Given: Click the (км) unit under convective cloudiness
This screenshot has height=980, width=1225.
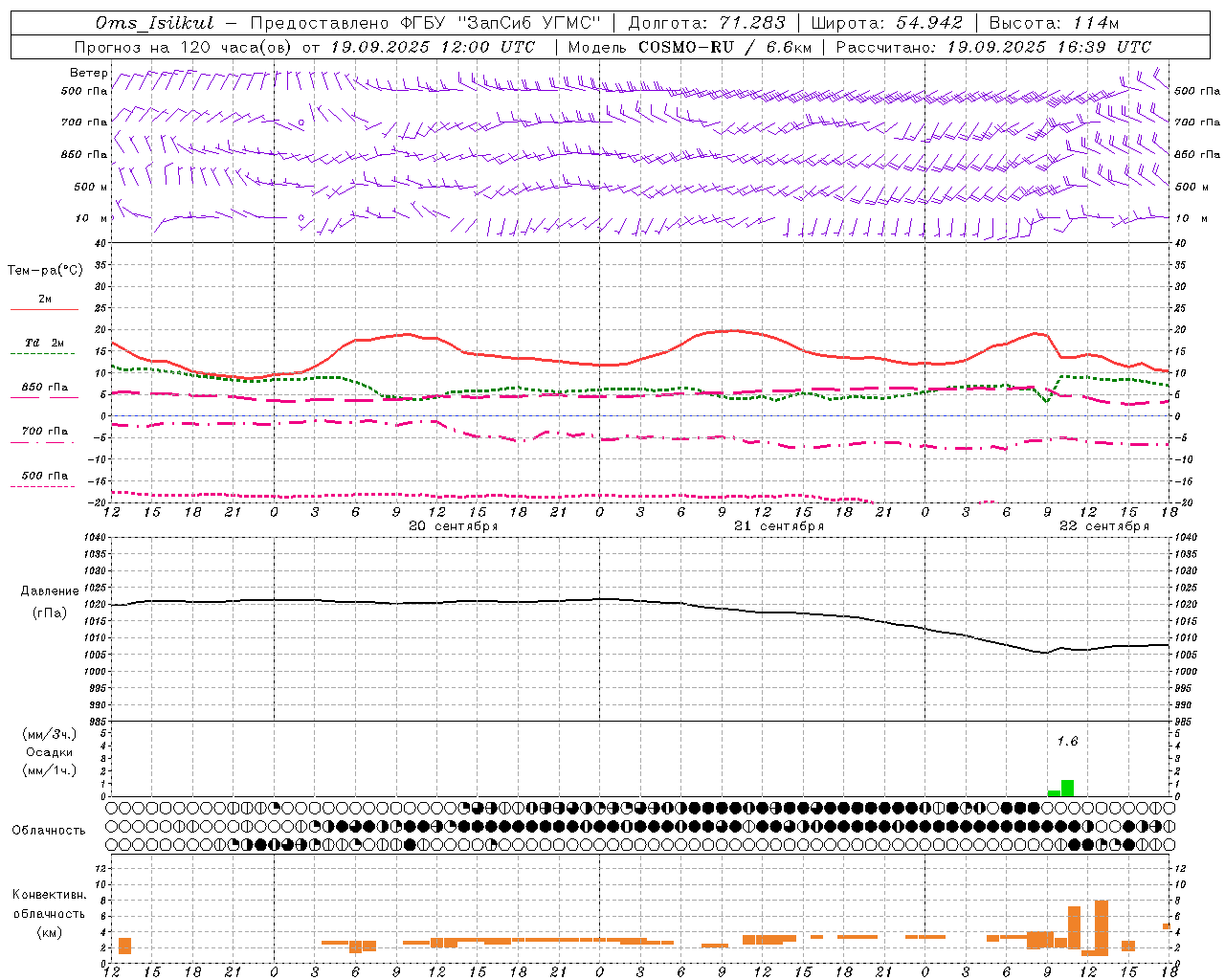Looking at the screenshot, I should 50,932.
